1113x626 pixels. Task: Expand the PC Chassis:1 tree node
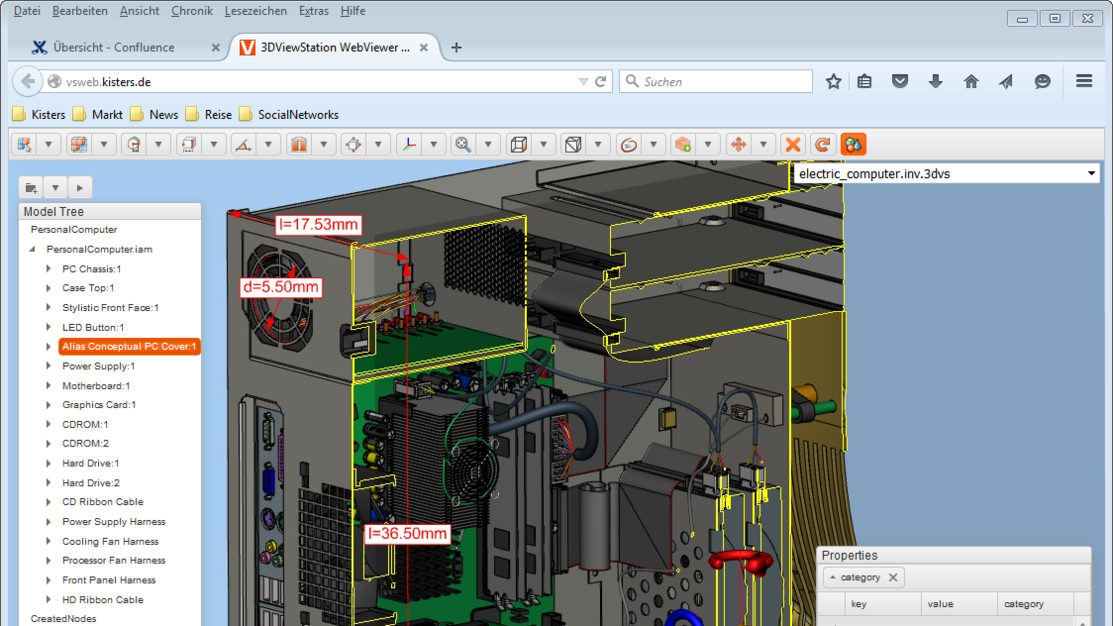tap(48, 269)
